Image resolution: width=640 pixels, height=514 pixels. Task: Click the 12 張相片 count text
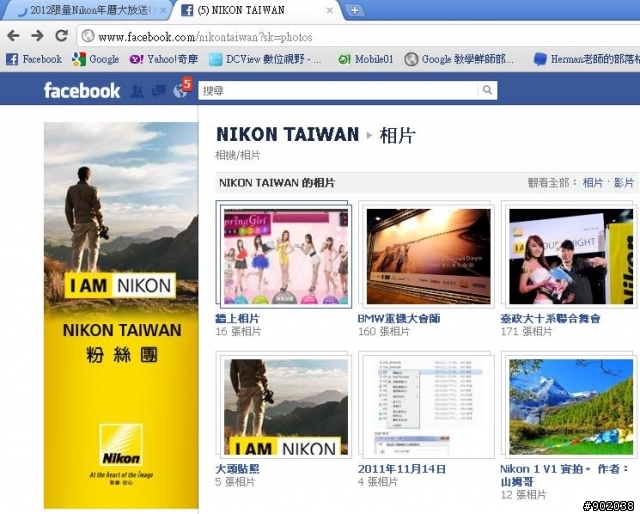pyautogui.click(x=524, y=495)
